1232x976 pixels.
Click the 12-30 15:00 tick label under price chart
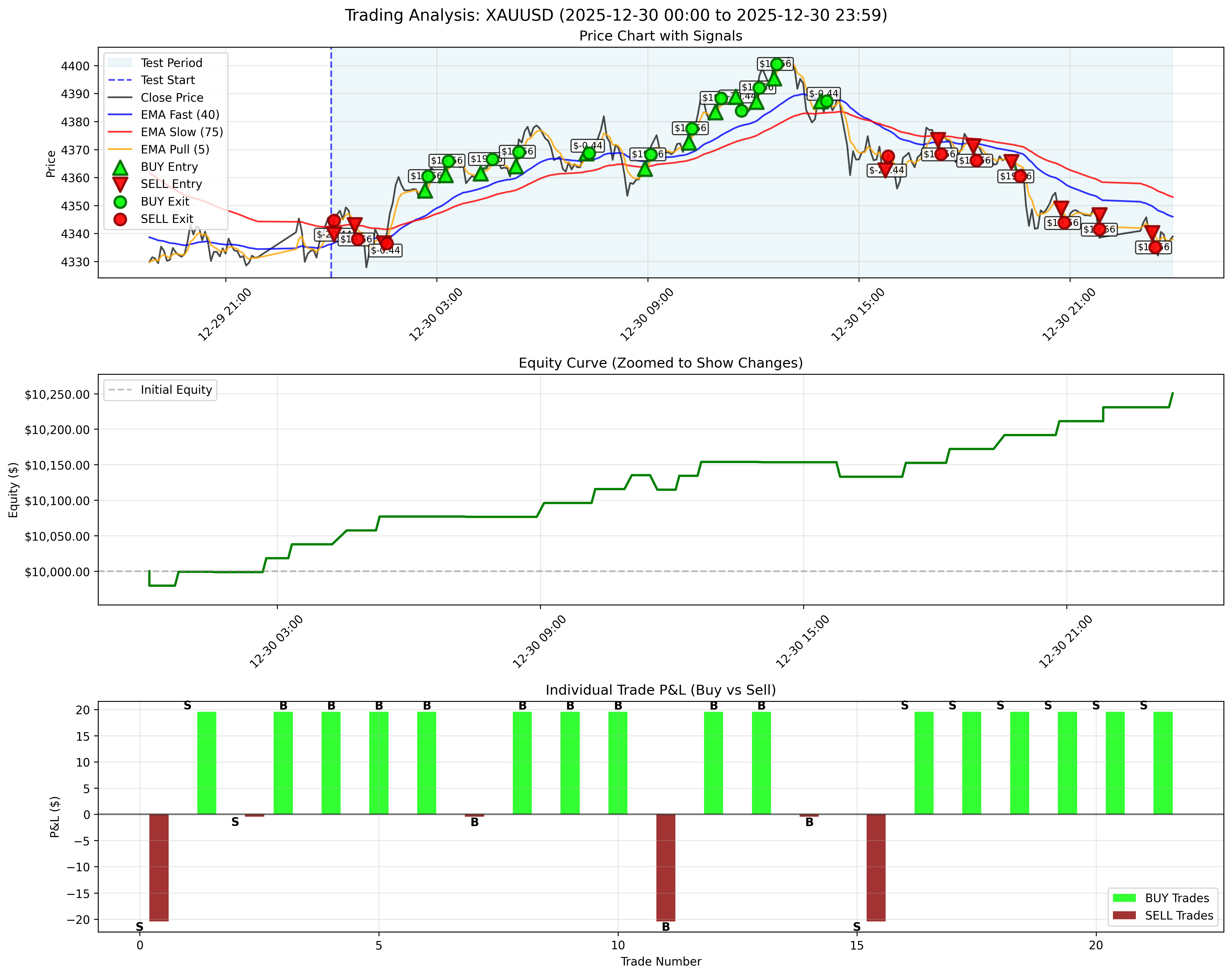click(x=857, y=316)
